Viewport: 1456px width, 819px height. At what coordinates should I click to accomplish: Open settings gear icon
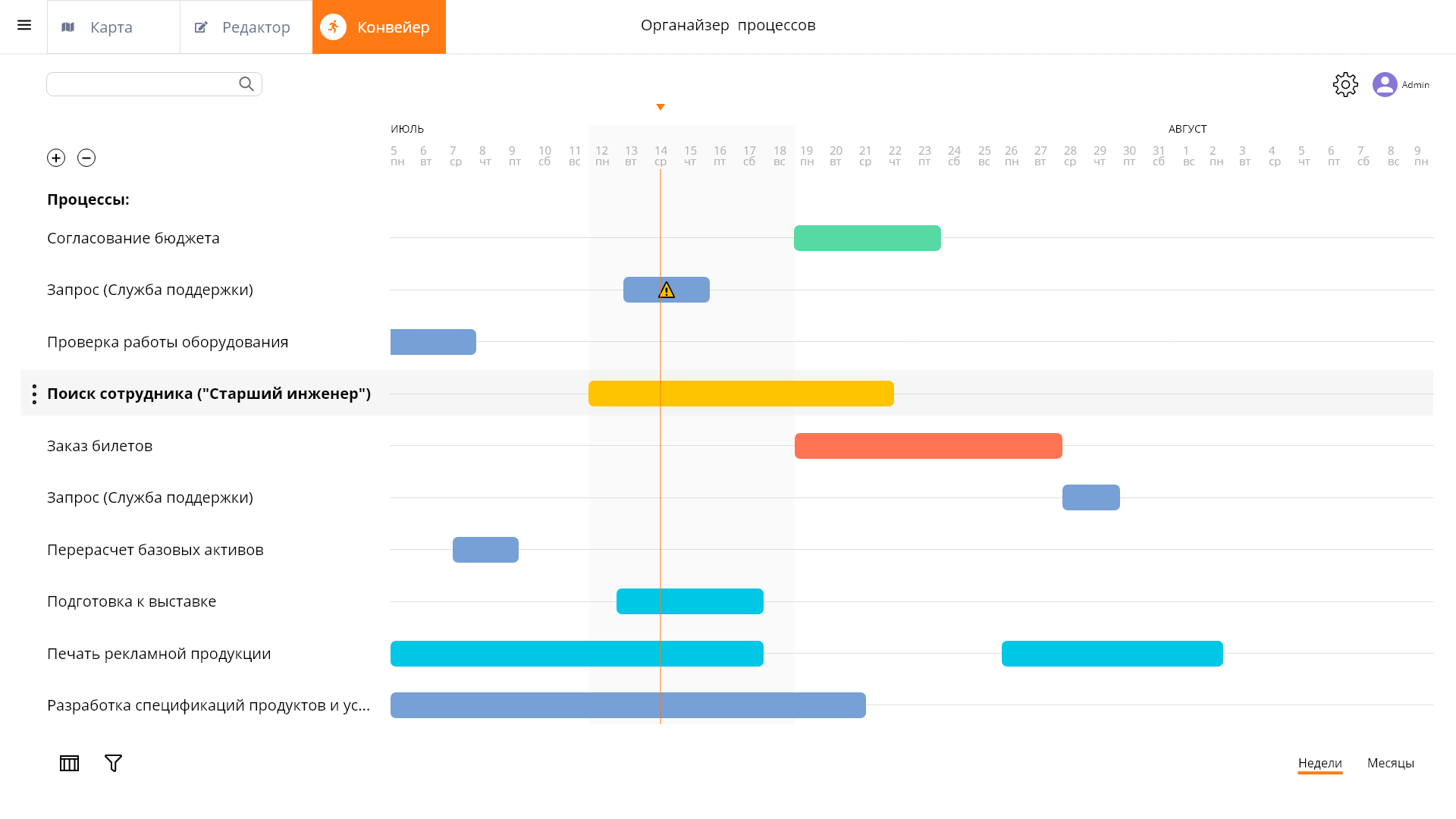pos(1345,84)
